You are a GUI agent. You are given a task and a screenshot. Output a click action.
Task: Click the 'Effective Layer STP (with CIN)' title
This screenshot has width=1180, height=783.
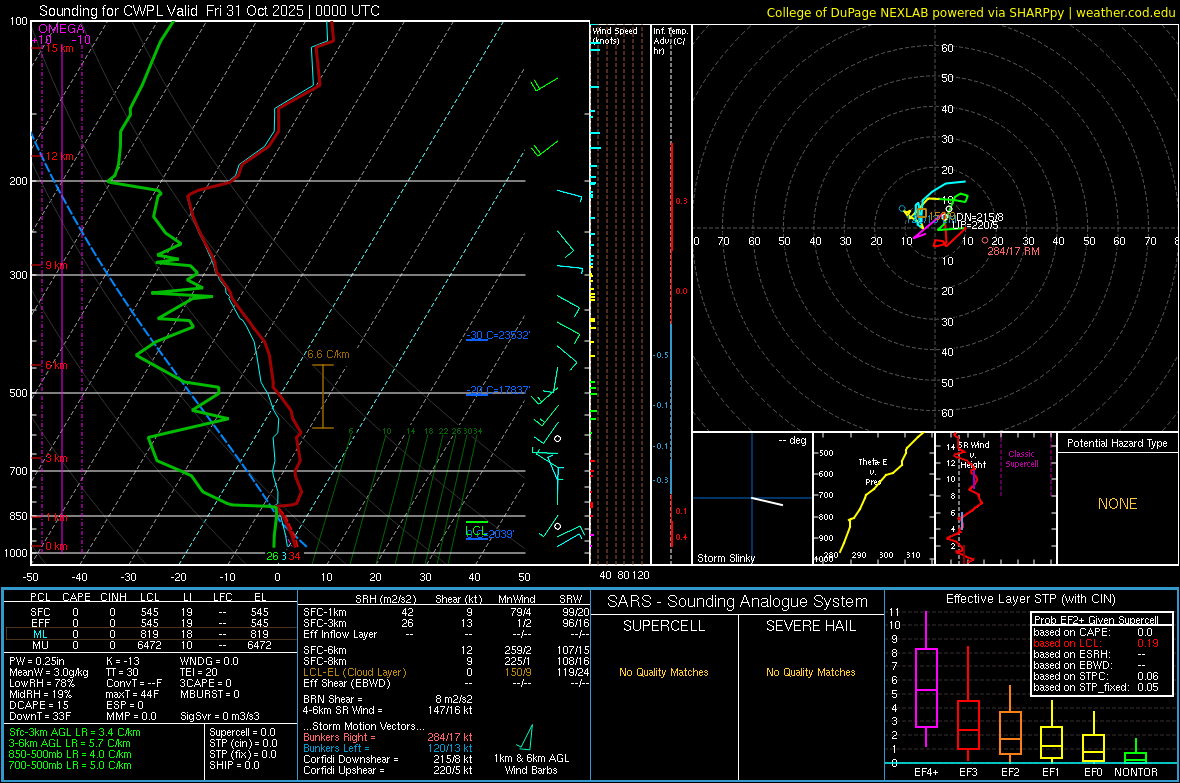pos(1030,599)
